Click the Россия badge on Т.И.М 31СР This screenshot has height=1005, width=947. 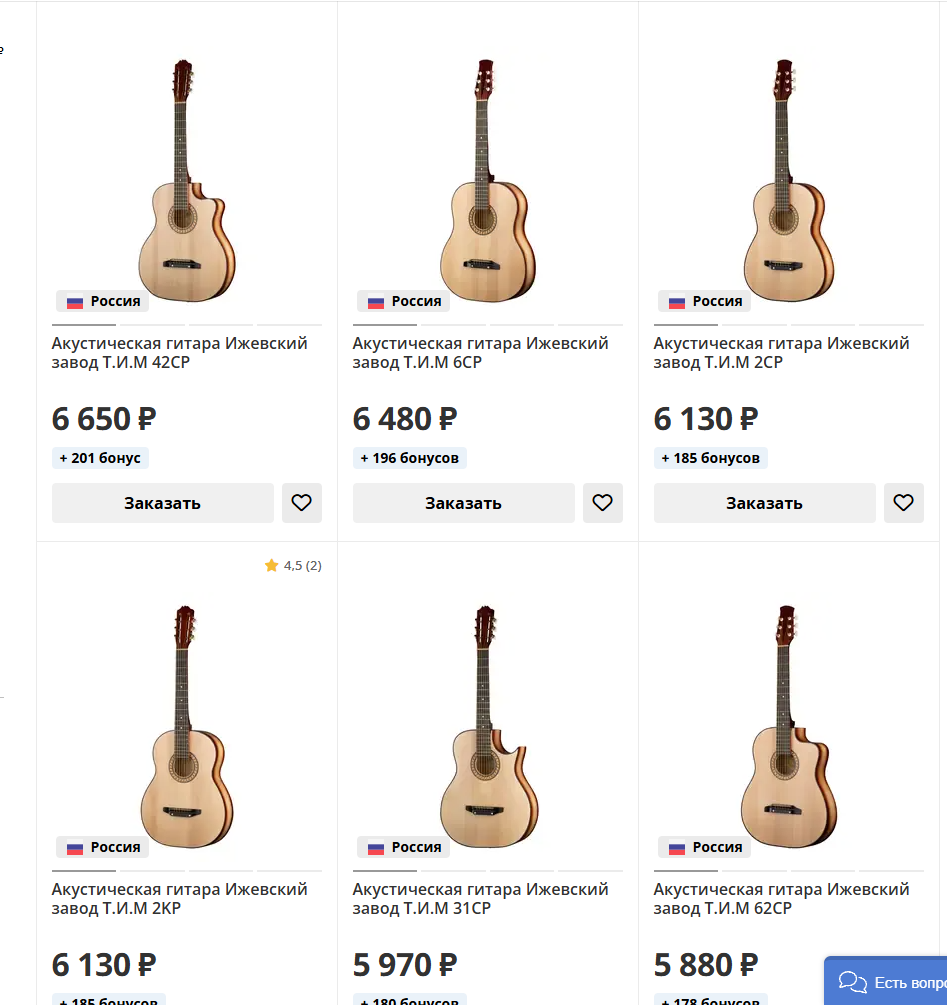404,847
